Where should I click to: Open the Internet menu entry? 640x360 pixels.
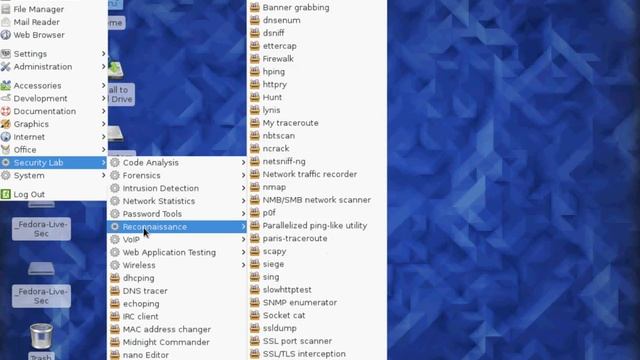tap(53, 137)
